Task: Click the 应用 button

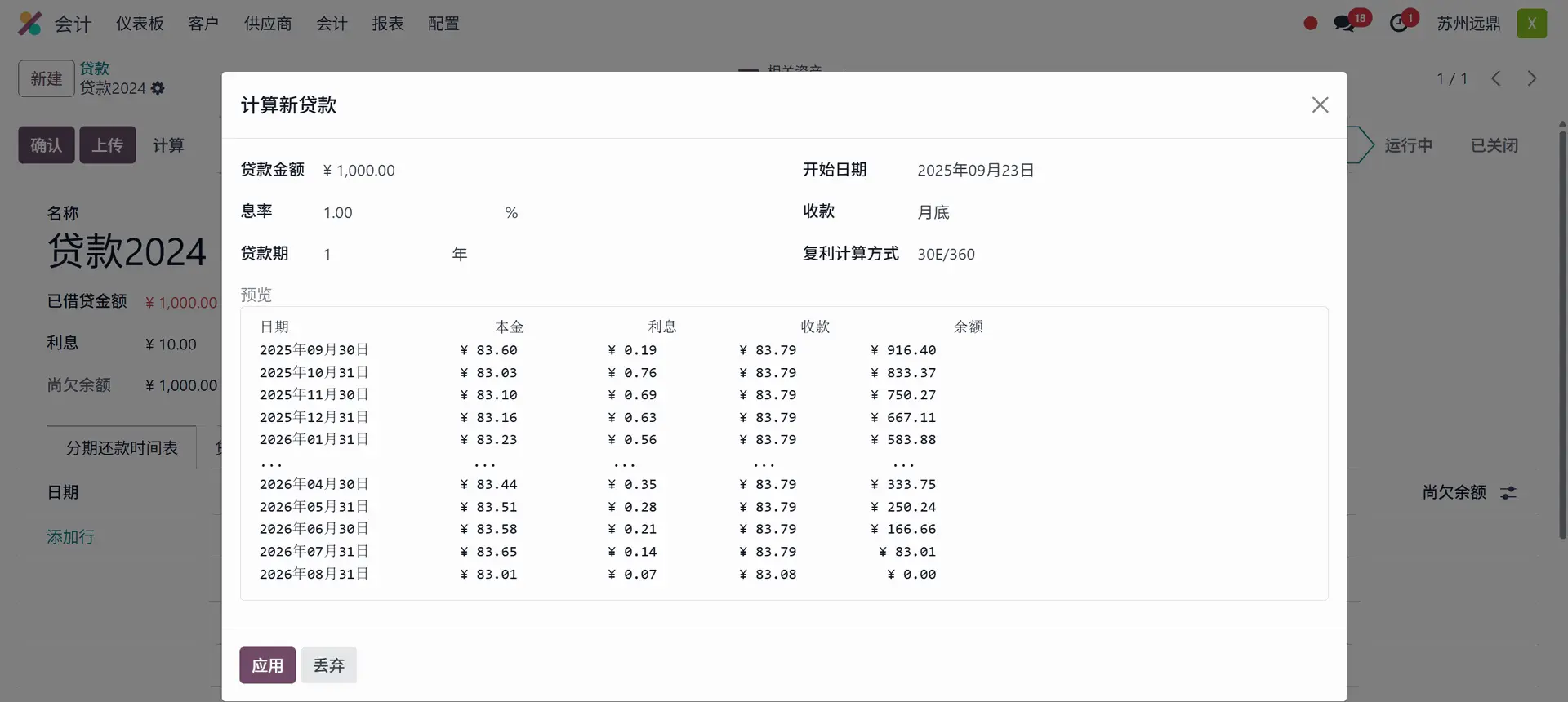Action: tap(267, 665)
